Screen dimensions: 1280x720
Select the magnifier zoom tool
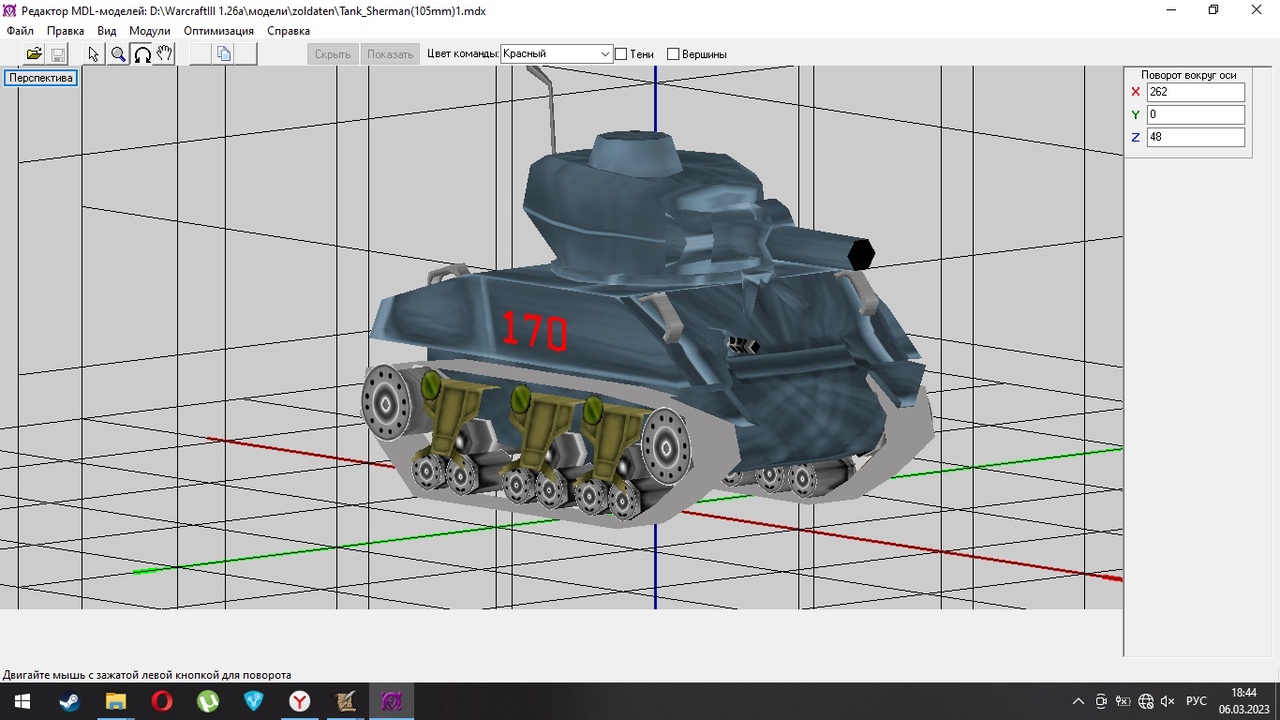point(118,54)
